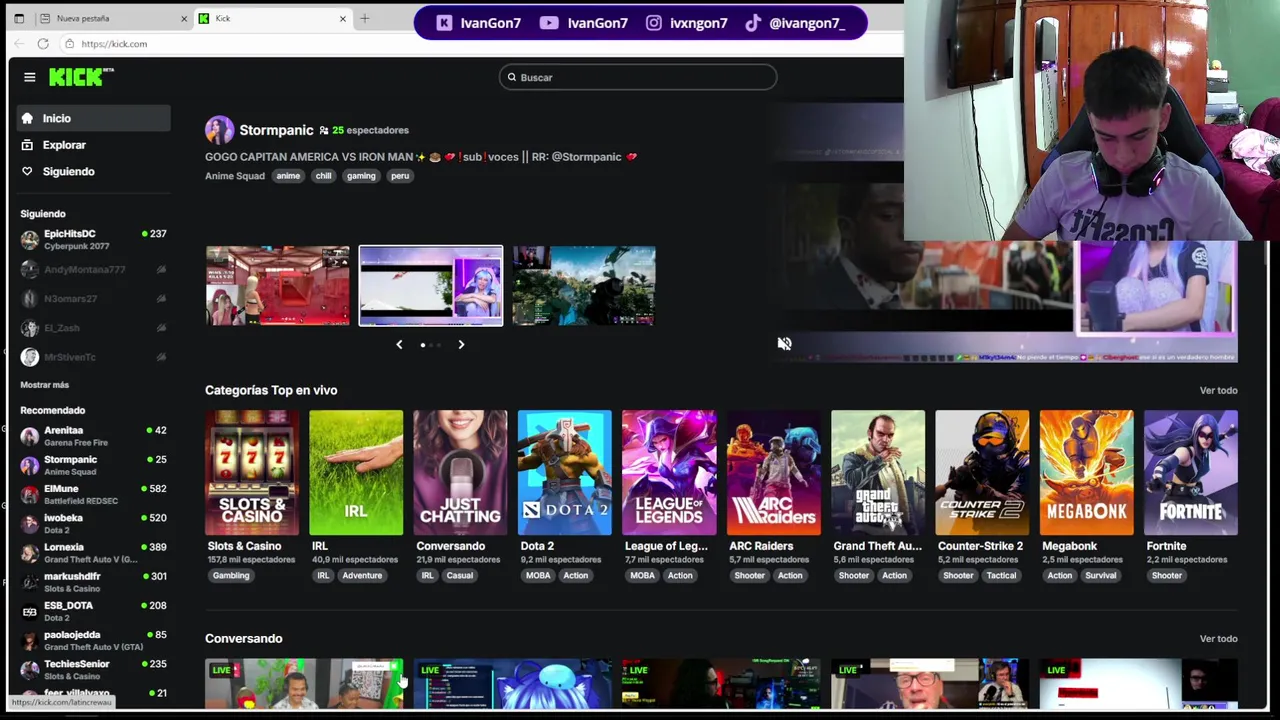Open the hamburger menu beside Kick logo
The height and width of the screenshot is (720, 1280).
click(x=29, y=77)
